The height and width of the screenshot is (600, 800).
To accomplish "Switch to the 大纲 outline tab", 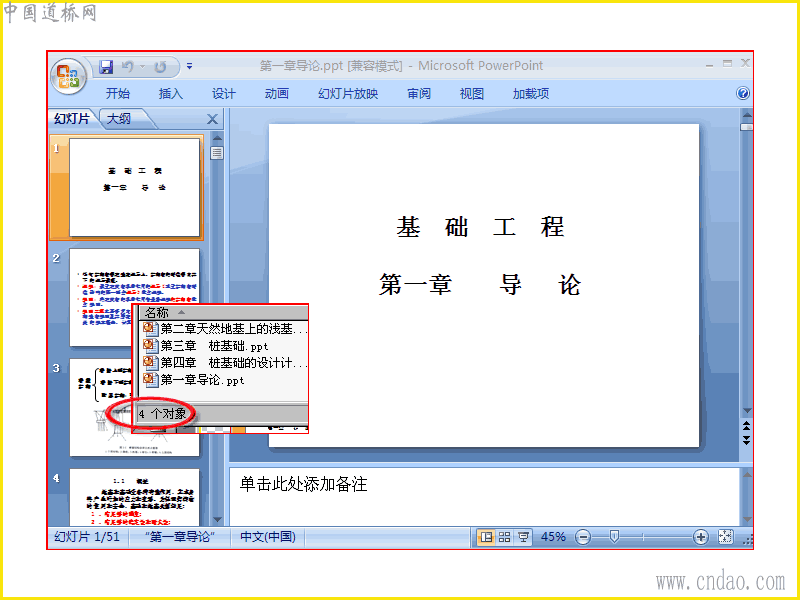I will [119, 119].
